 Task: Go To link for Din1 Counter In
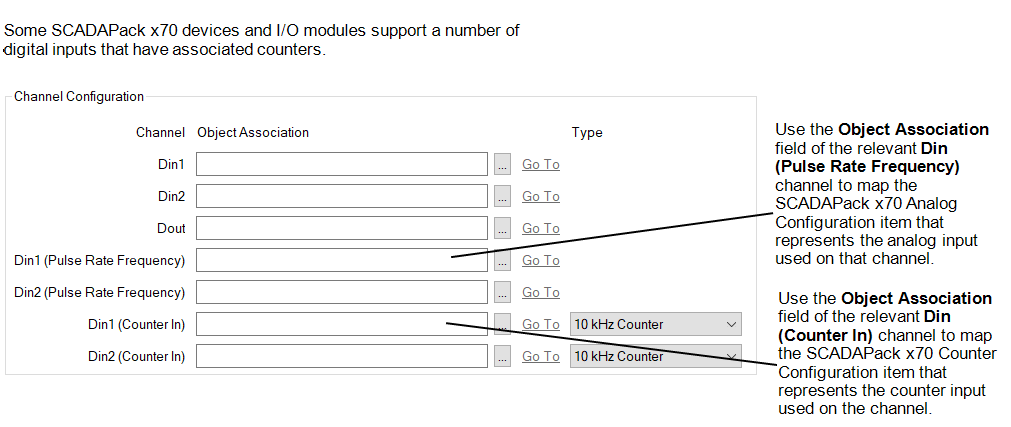540,325
